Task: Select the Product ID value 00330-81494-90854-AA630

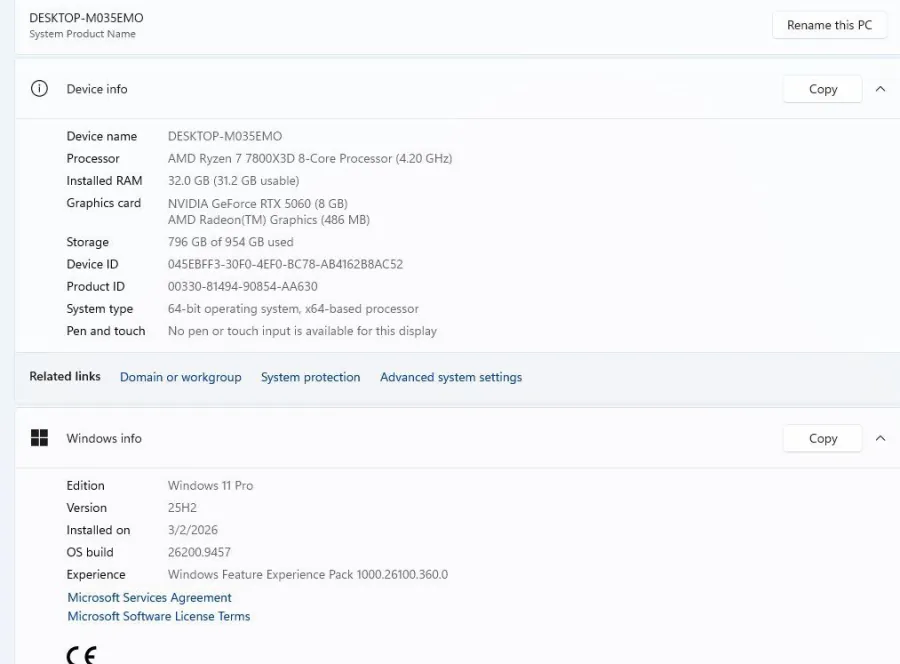Action: pos(243,286)
